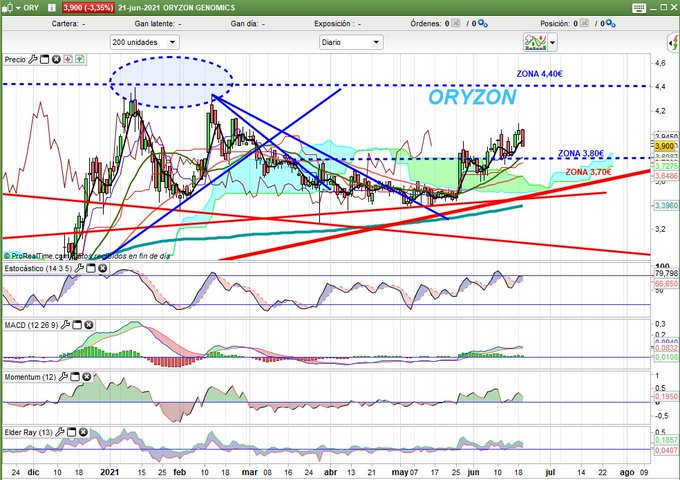Click the ZONA 4,40€ annotation text
Viewport: 680px width, 480px height.
point(539,74)
